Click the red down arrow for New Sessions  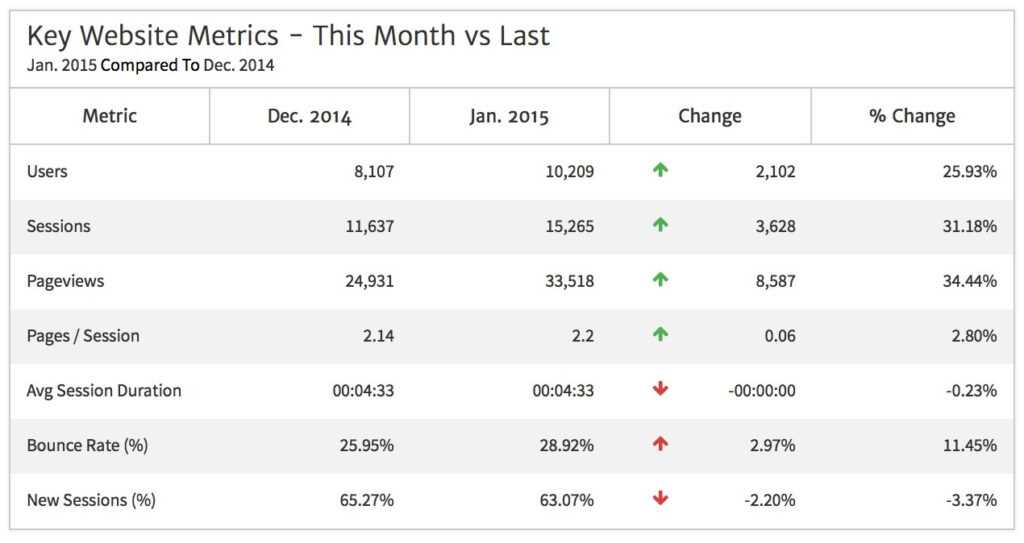point(660,499)
